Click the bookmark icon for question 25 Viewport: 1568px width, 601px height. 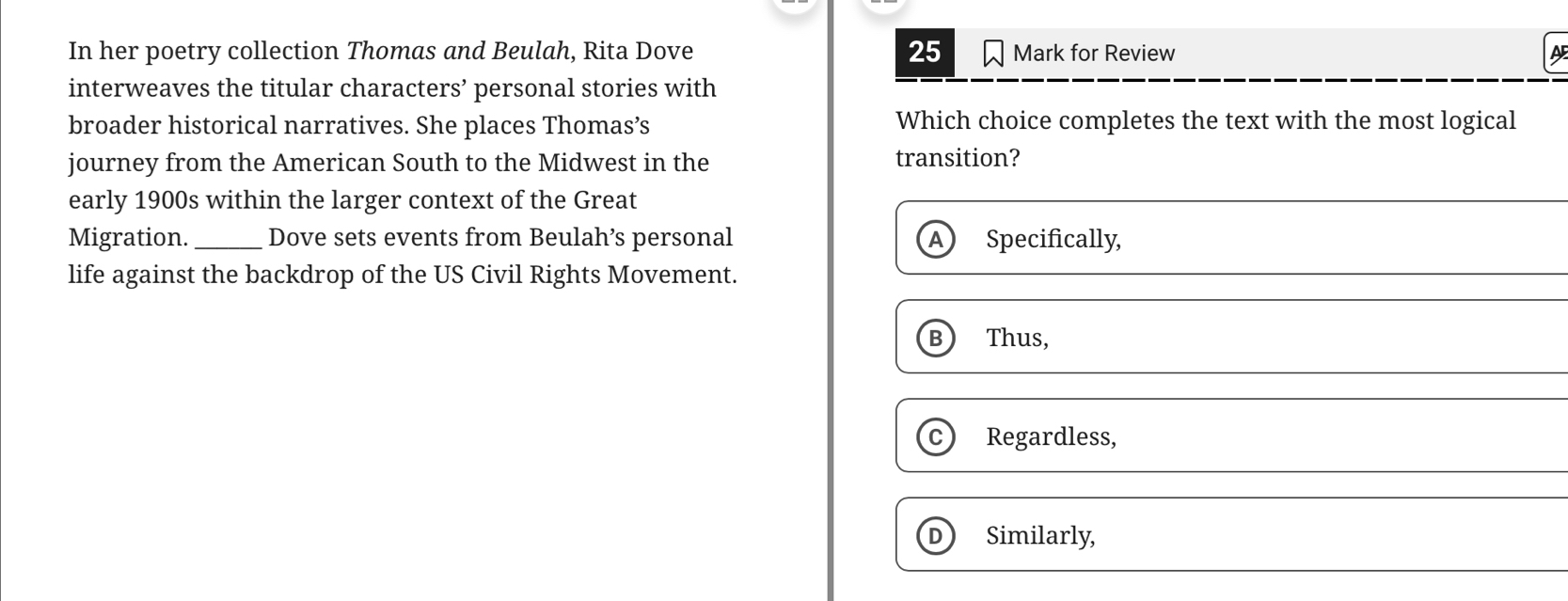point(992,54)
